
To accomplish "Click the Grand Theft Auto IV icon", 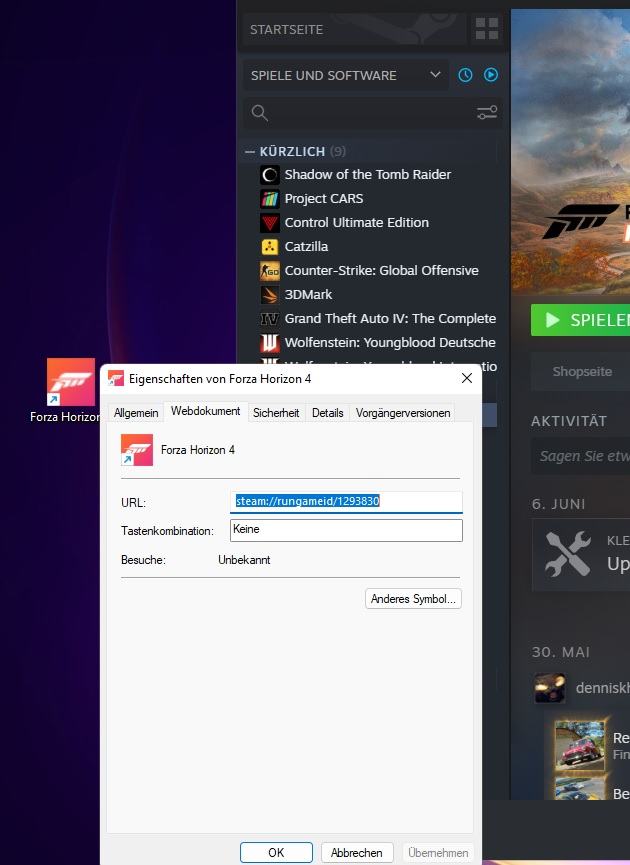I will 270,319.
